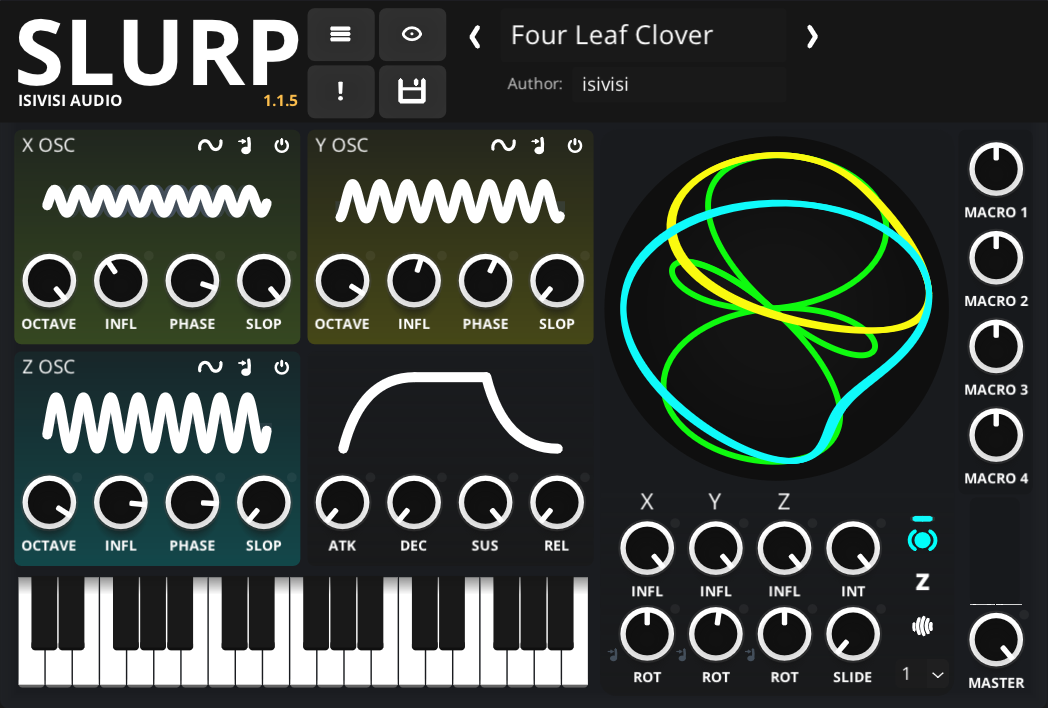The image size is (1048, 708).
Task: Click Z INFL knob in modulation section
Action: pos(784,548)
